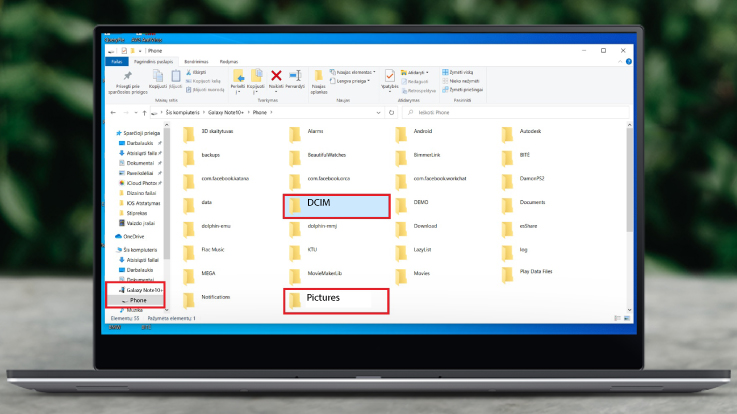The image size is (737, 414).
Task: Select Phone in the navigation pane
Action: click(138, 300)
